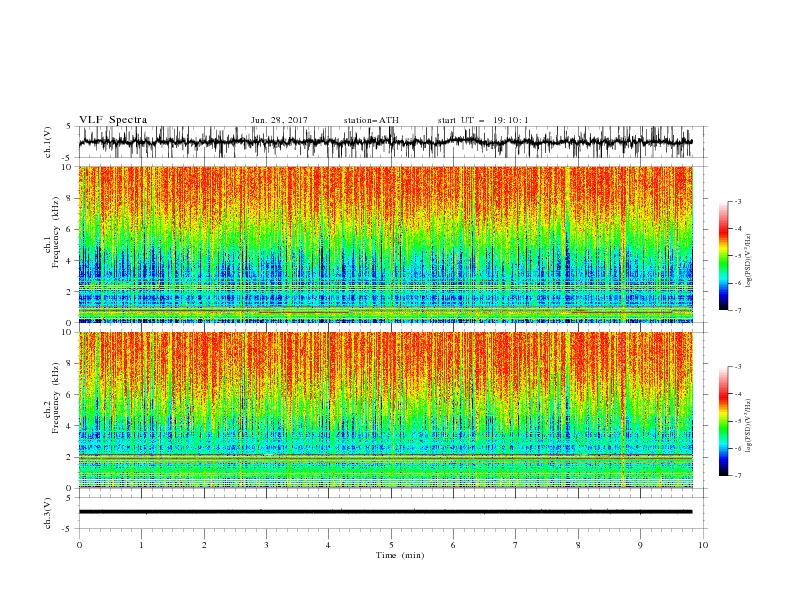Click the ch.3(V) axis label
The width and height of the screenshot is (792, 612).
point(48,513)
